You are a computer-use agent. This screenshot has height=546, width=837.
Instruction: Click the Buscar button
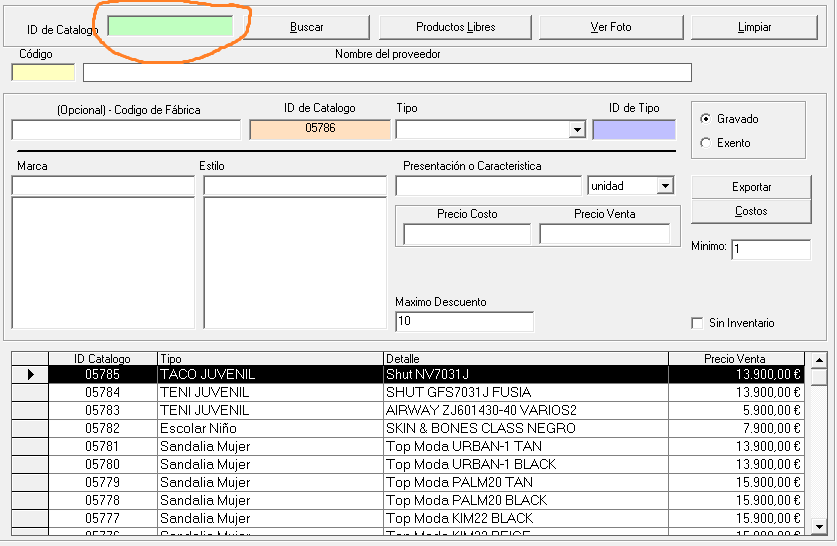[x=306, y=27]
